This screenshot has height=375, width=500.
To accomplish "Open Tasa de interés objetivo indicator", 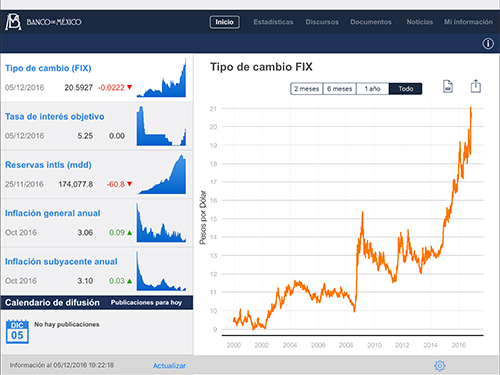I will point(97,126).
